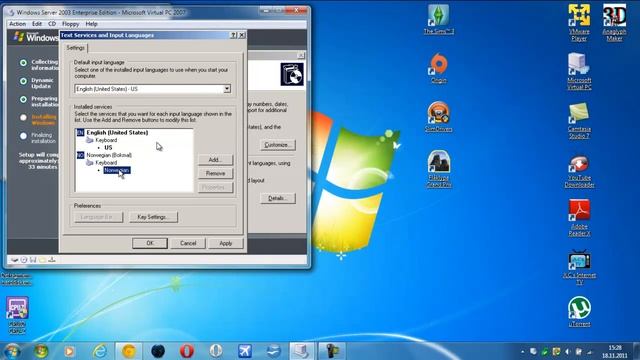Open The Sims 3 desktop shortcut
The height and width of the screenshot is (360, 640).
point(439,19)
